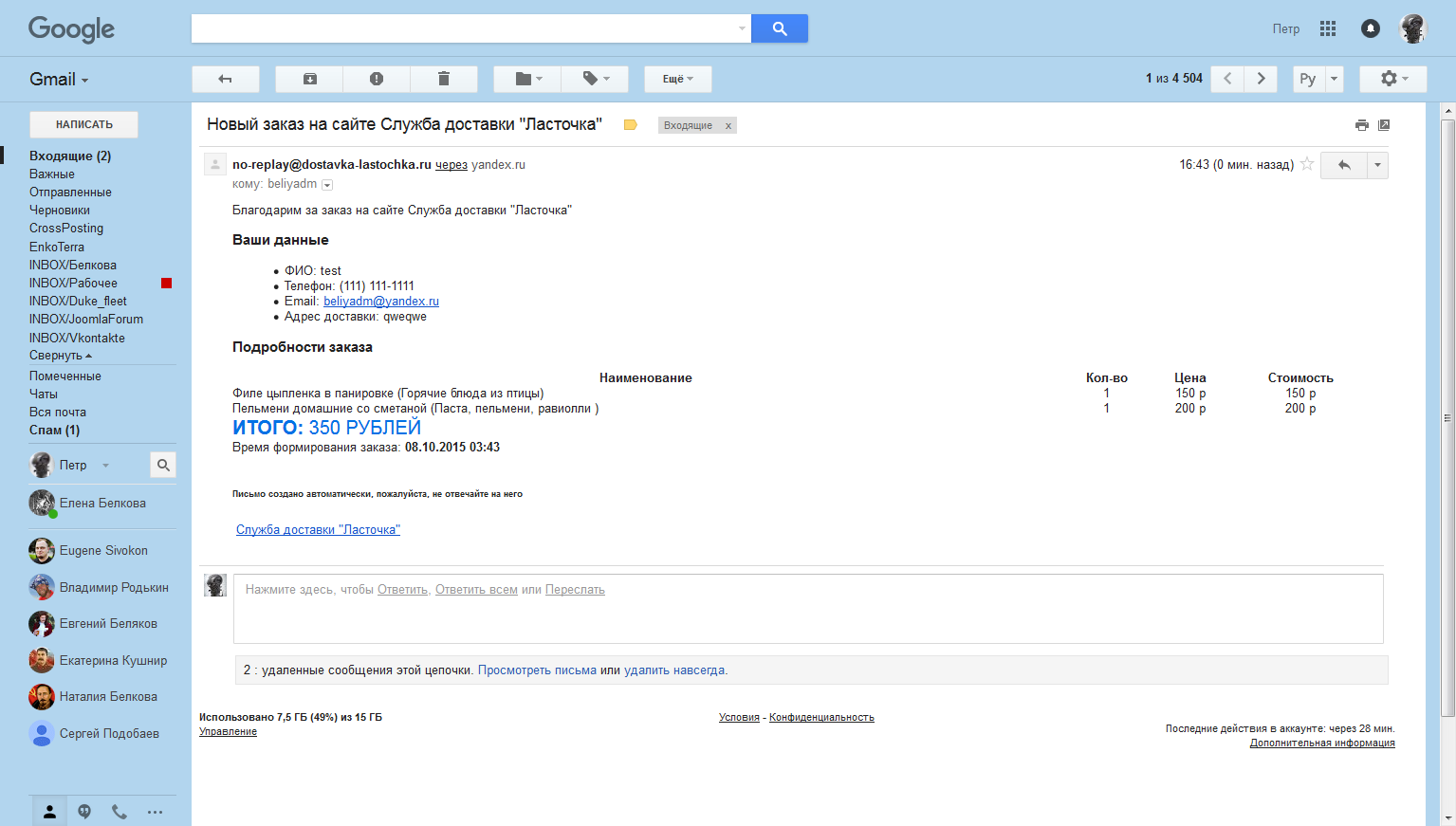Open the Входящие (2) folder
Screen dimensions: 1456x826
(x=70, y=156)
